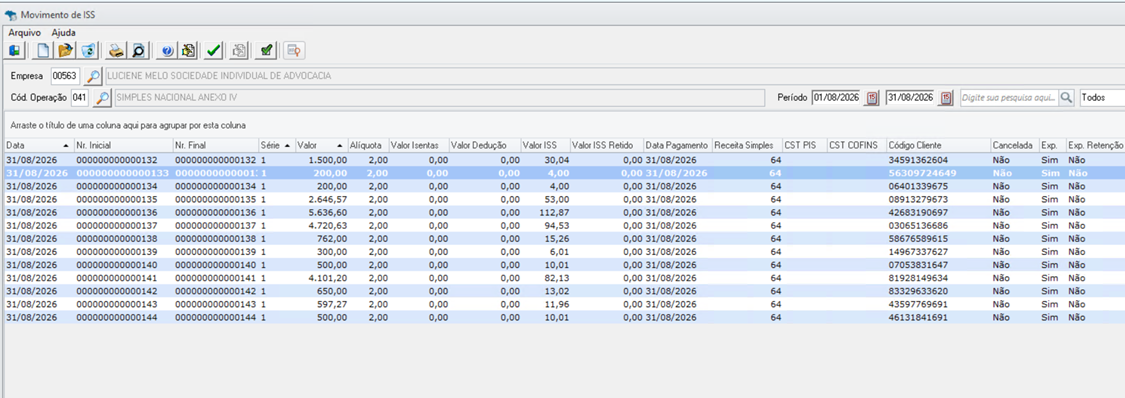Image resolution: width=1125 pixels, height=398 pixels.
Task: Click the Exp. Retenção column header
Action: [x=1095, y=145]
